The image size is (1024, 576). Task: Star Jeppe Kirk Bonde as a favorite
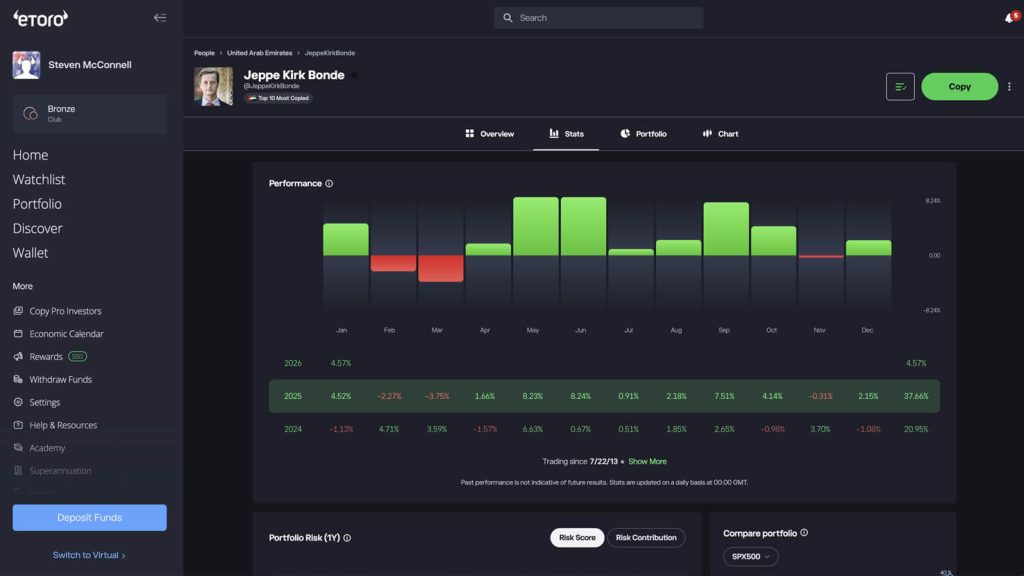353,75
